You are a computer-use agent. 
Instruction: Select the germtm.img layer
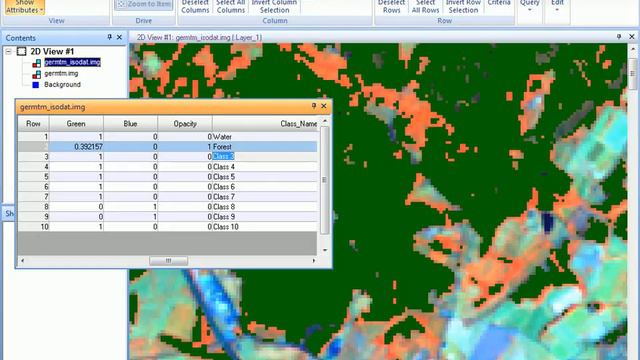61,73
